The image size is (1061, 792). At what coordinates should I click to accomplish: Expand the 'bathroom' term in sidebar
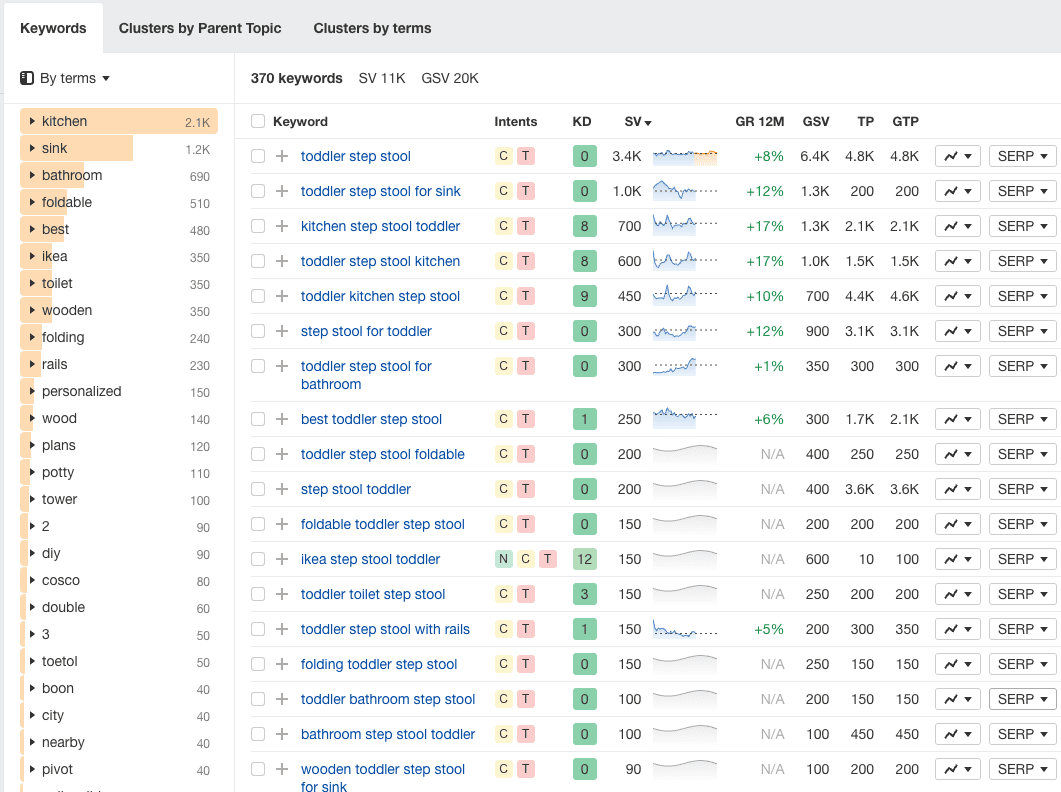click(x=33, y=175)
